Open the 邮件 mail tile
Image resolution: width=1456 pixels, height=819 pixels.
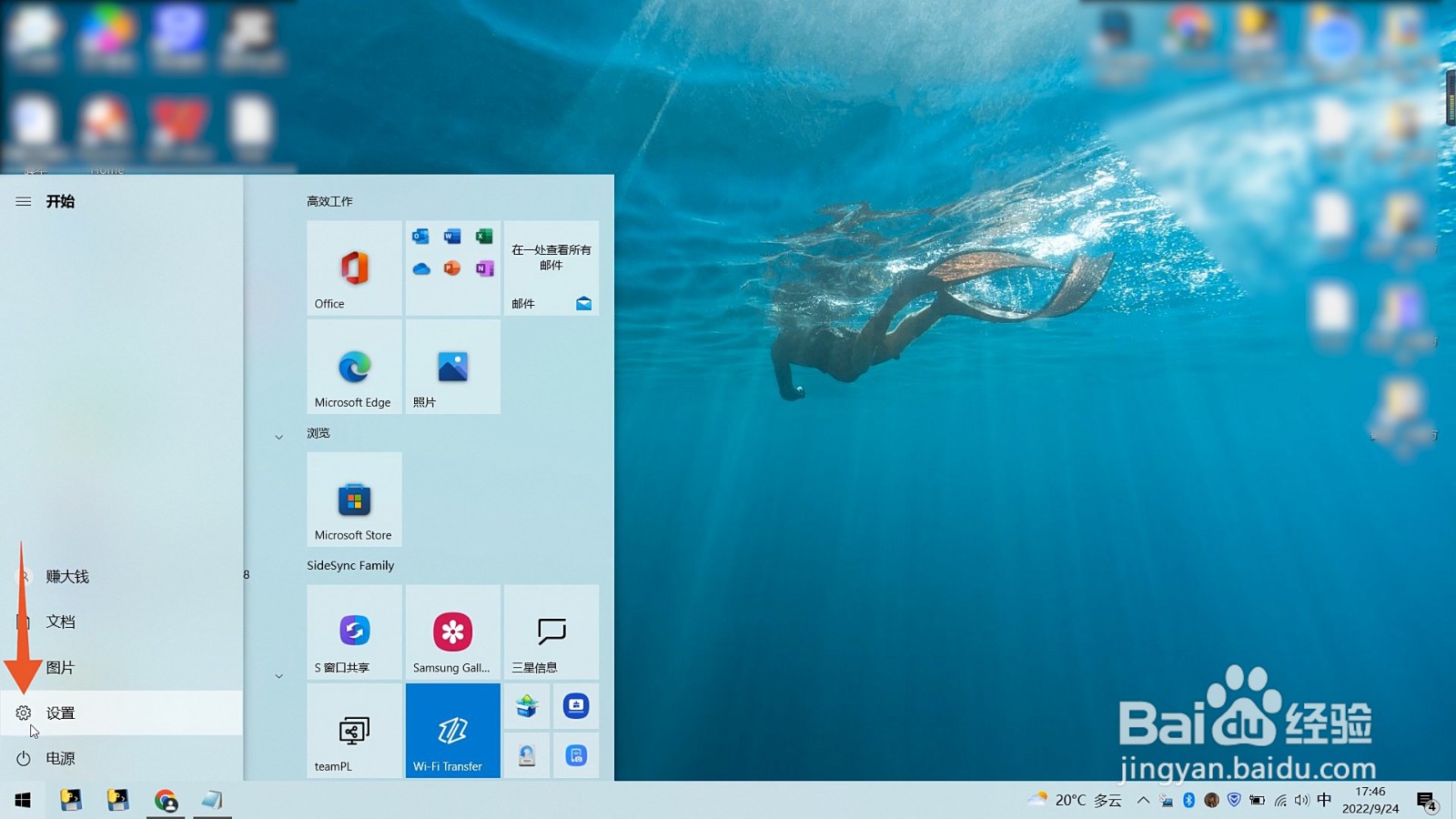click(x=551, y=268)
